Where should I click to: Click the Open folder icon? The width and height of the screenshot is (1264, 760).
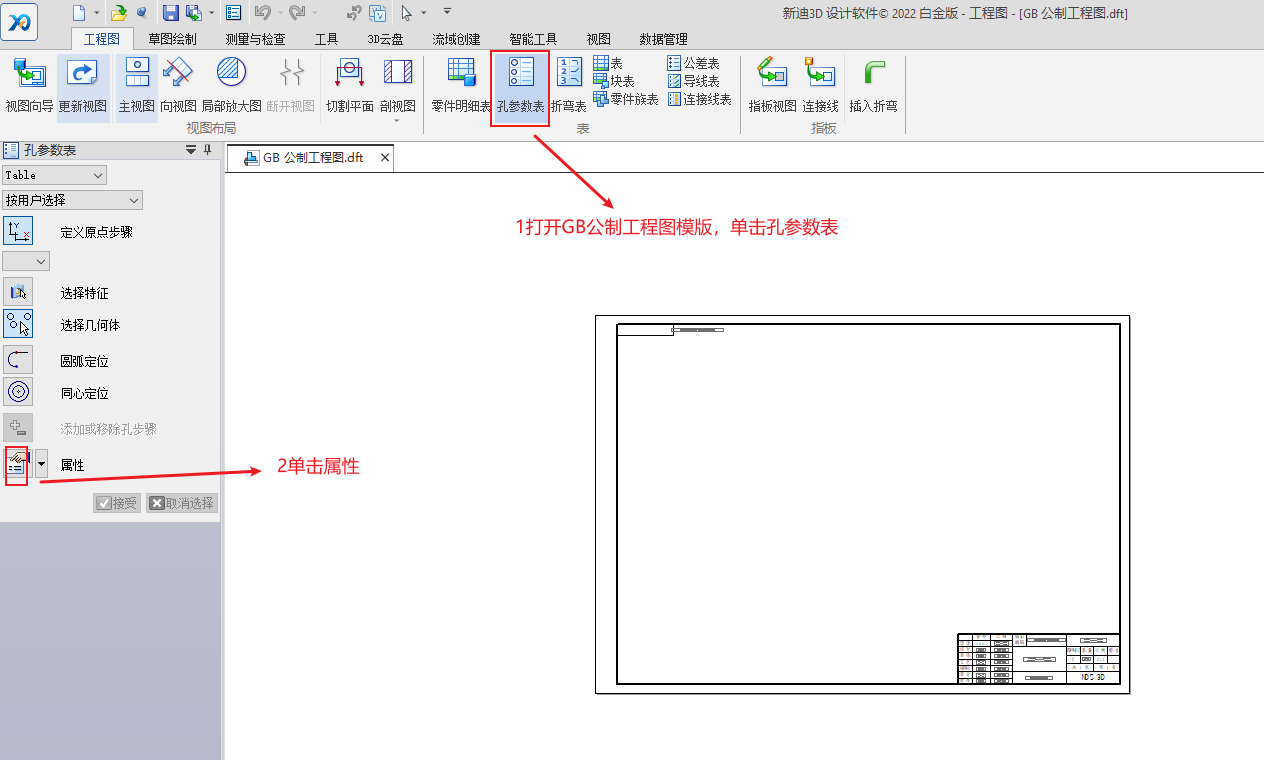pyautogui.click(x=118, y=12)
